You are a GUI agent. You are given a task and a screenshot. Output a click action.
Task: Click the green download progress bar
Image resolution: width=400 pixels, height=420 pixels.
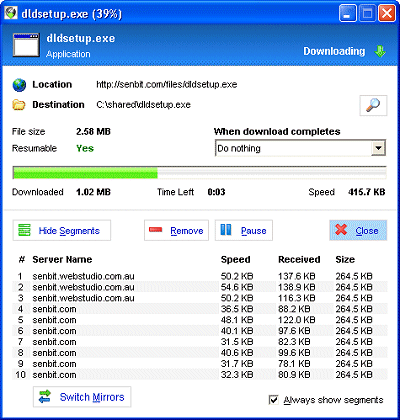tap(199, 173)
